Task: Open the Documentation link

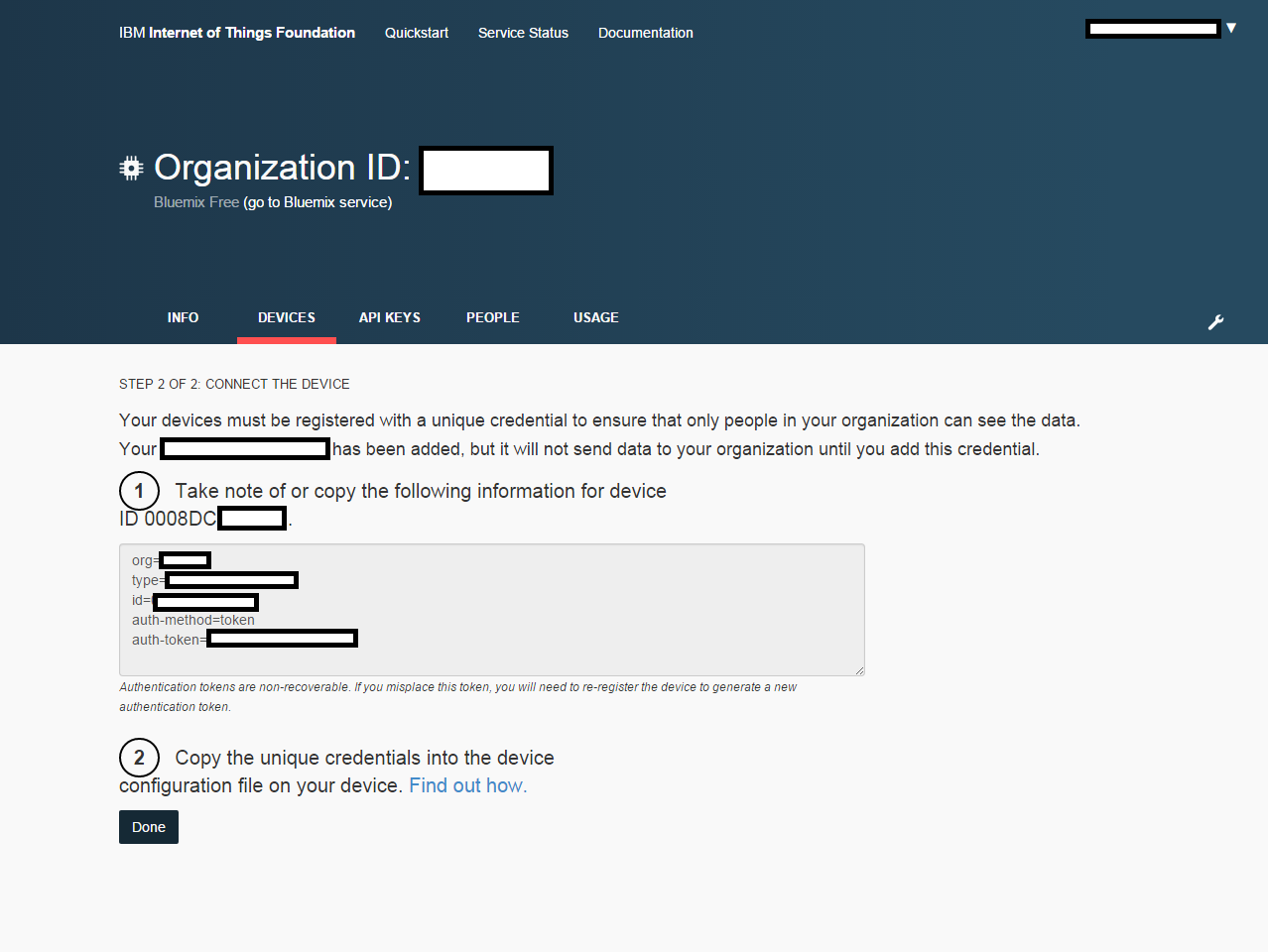Action: click(x=646, y=33)
